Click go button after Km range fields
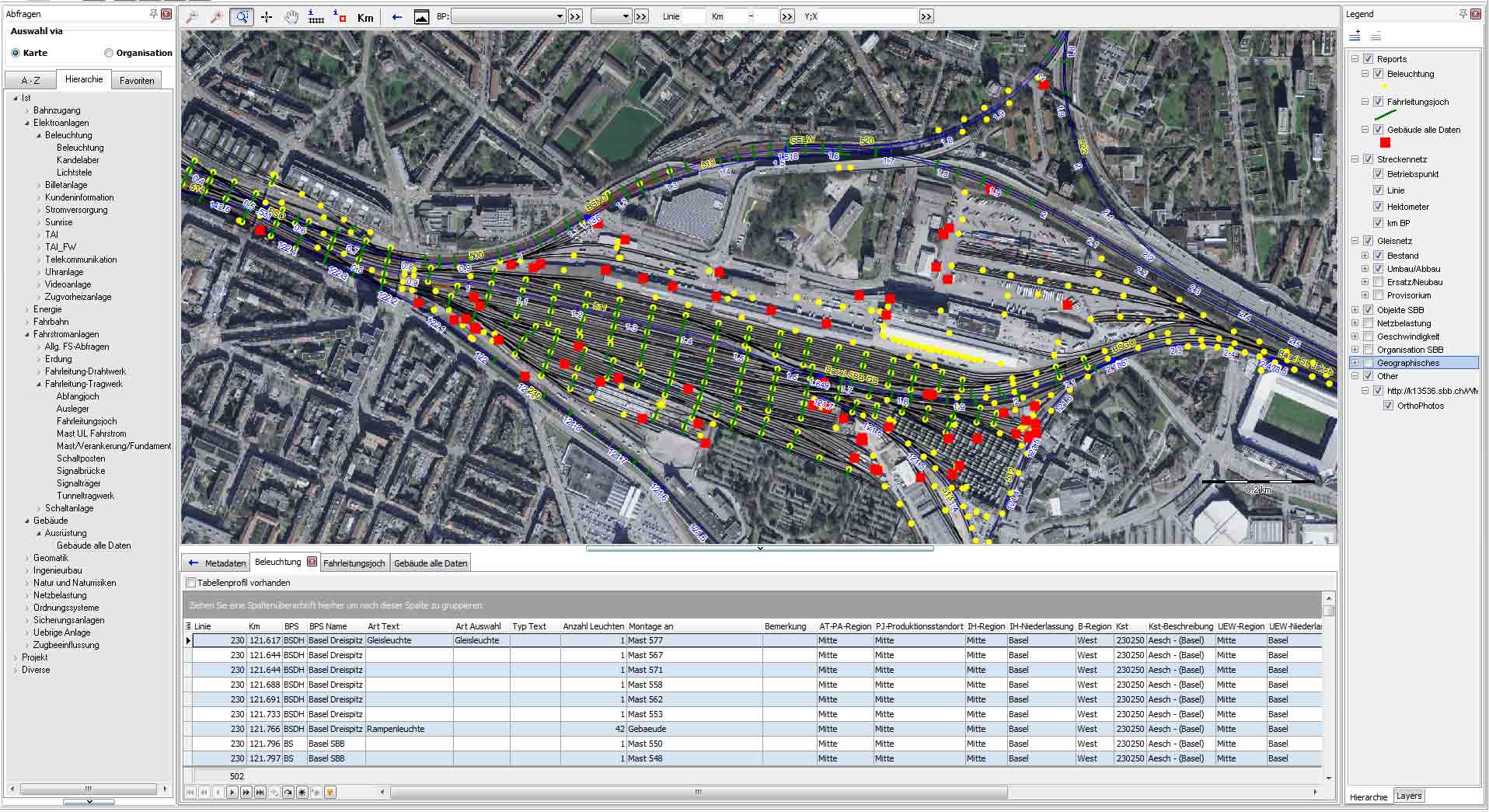This screenshot has height=812, width=1489. click(787, 16)
